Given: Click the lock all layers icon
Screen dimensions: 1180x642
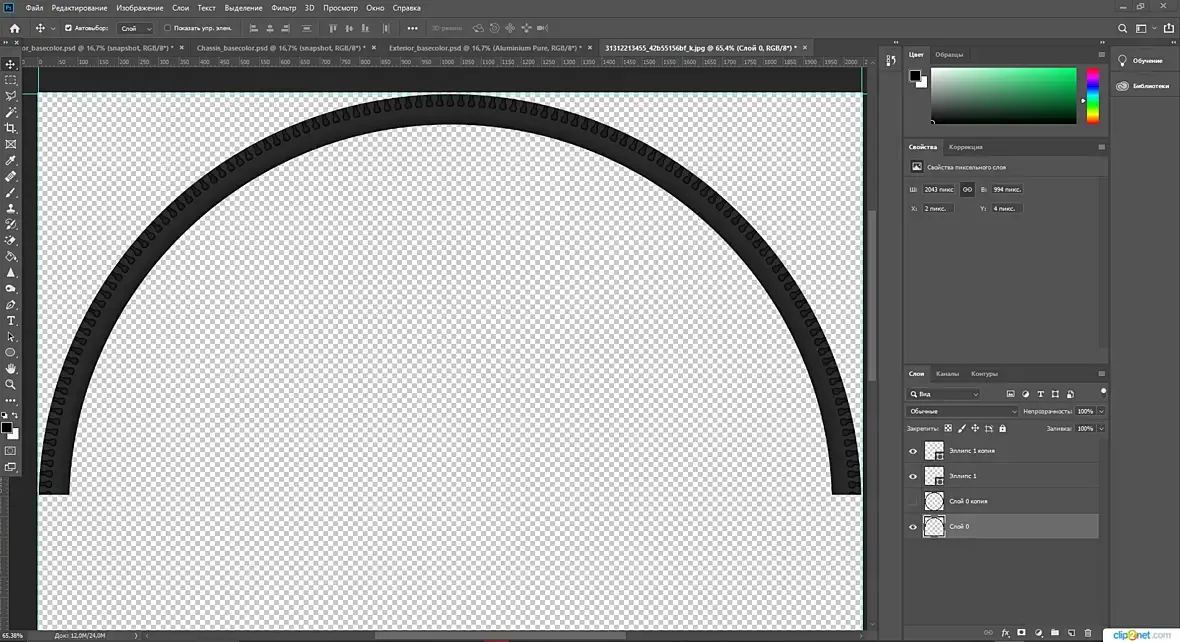Looking at the screenshot, I should [1002, 428].
